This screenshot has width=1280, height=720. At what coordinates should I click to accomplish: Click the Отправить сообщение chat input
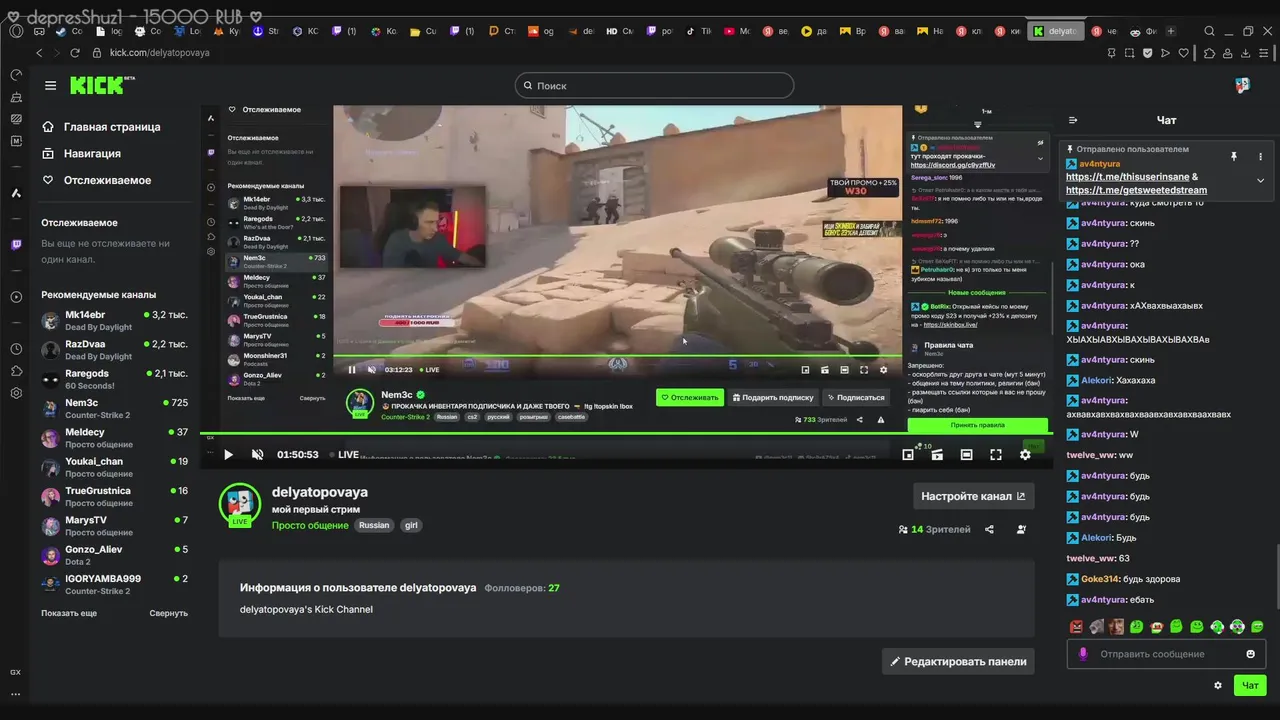1164,654
